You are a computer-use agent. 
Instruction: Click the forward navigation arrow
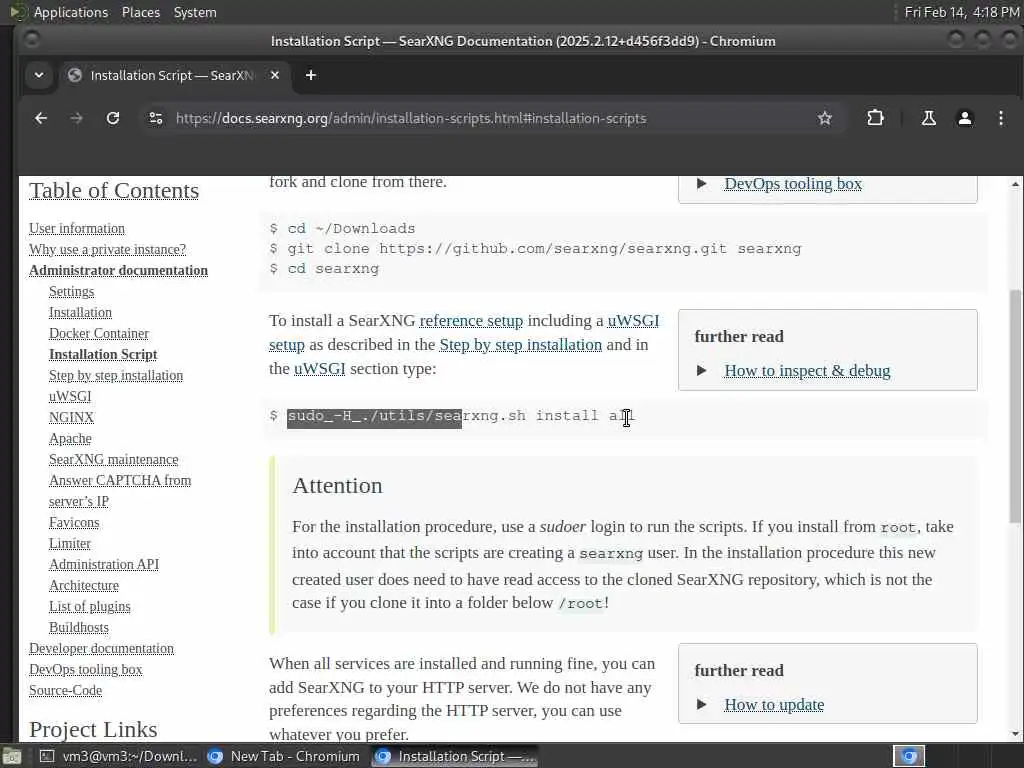pos(76,118)
